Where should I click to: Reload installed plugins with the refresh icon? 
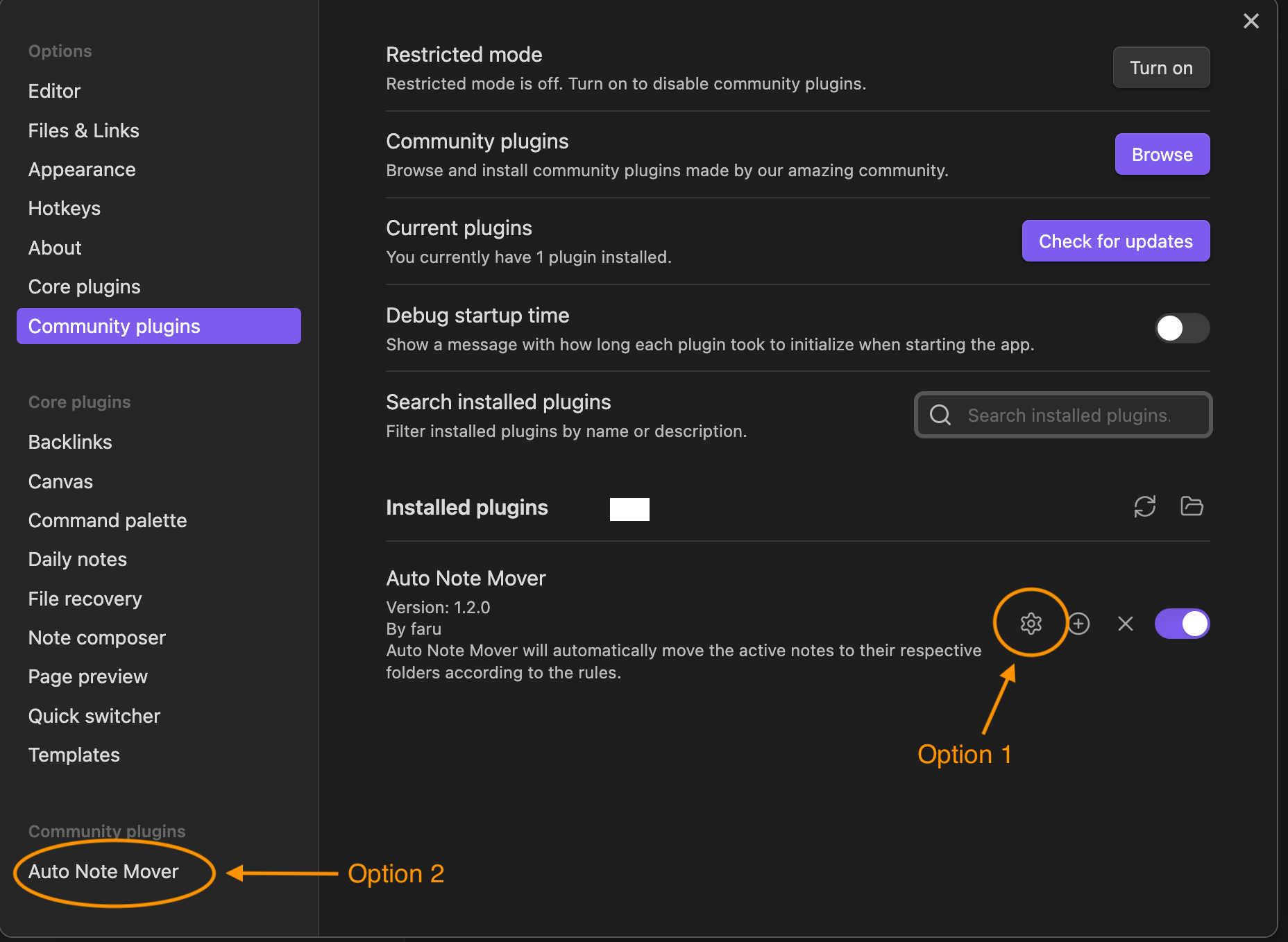point(1144,506)
